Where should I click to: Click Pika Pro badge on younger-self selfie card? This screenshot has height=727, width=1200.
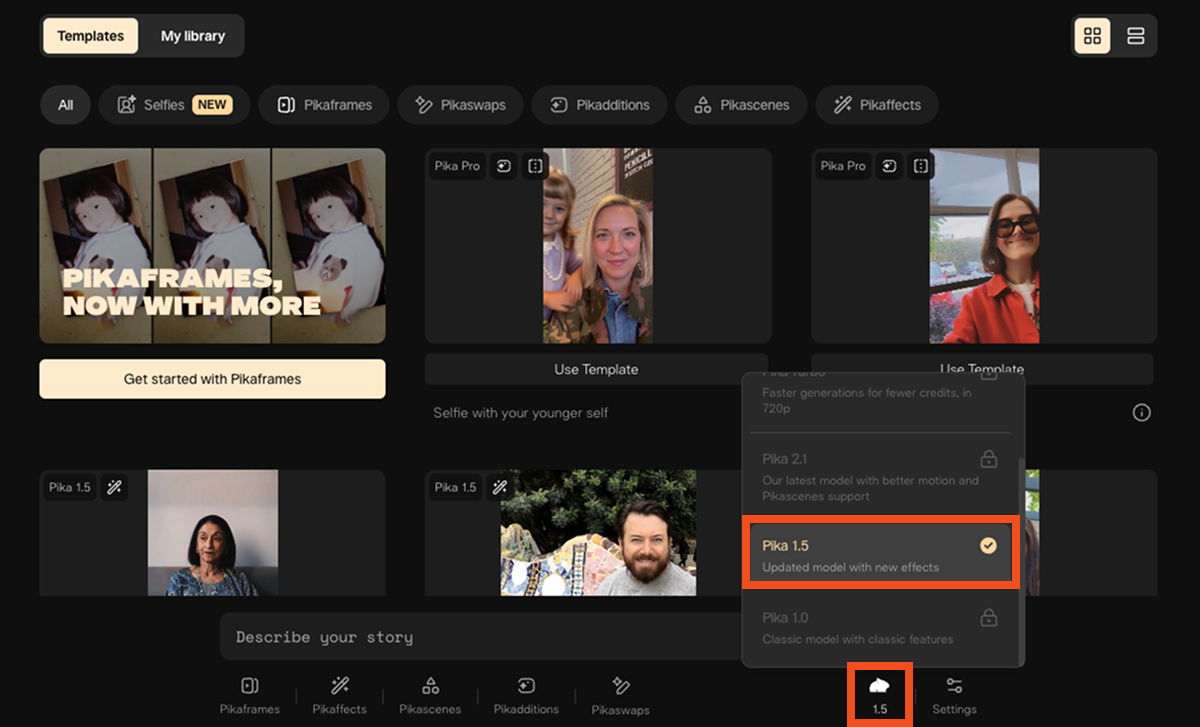457,166
